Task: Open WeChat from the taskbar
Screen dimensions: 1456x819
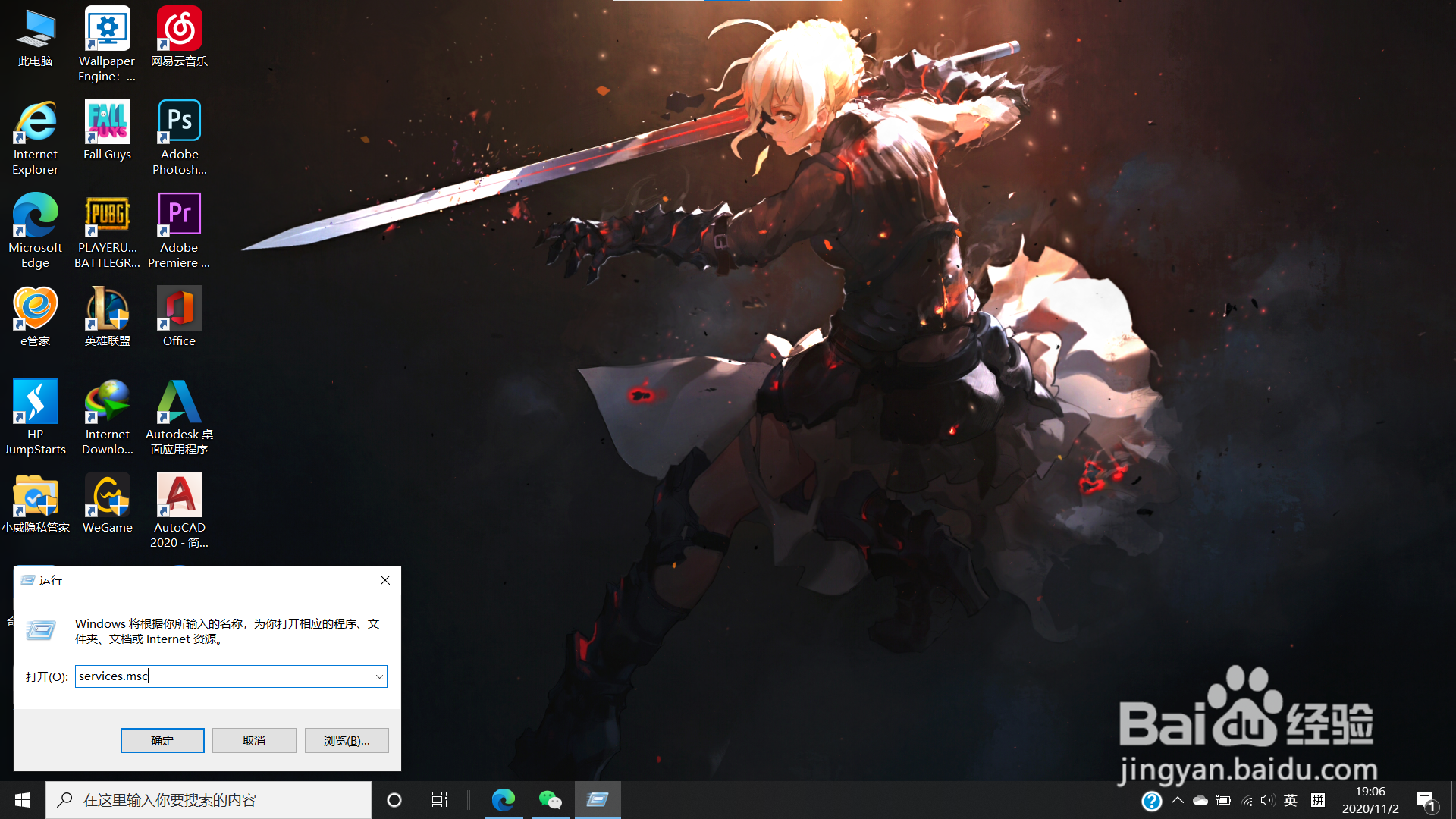Action: 551,800
